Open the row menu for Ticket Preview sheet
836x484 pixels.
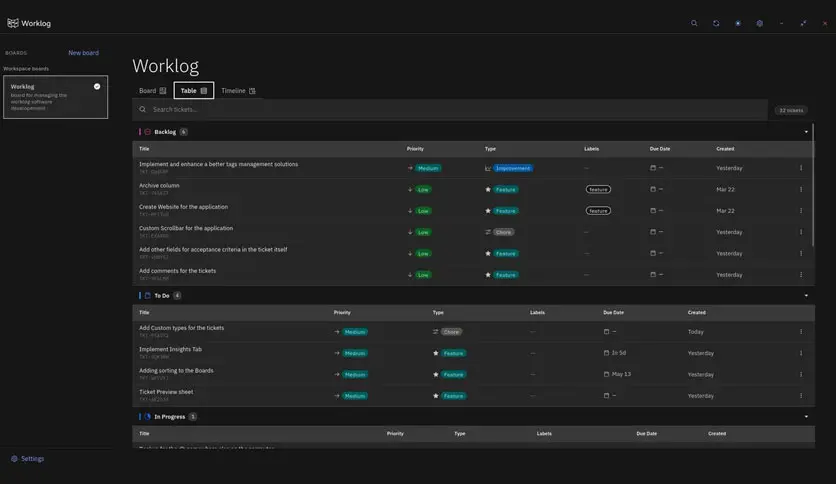click(801, 396)
